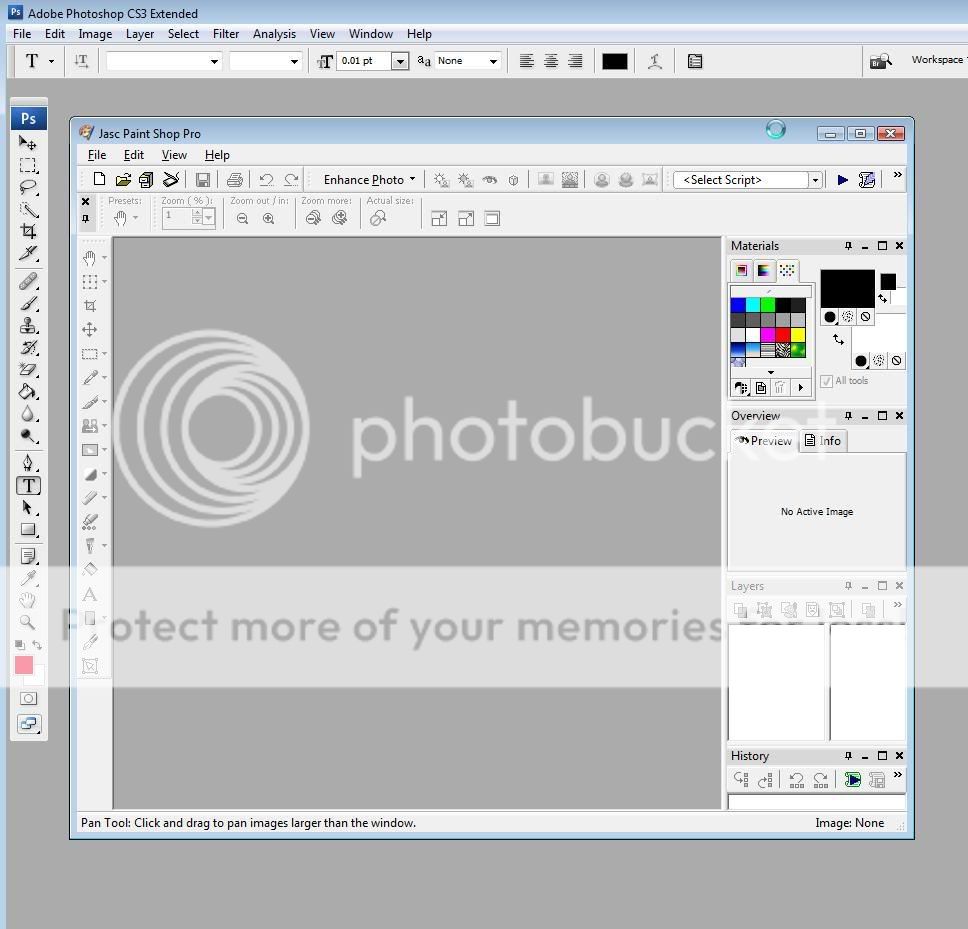The height and width of the screenshot is (929, 968).
Task: Switch to the Info tab in Overview
Action: pos(823,441)
